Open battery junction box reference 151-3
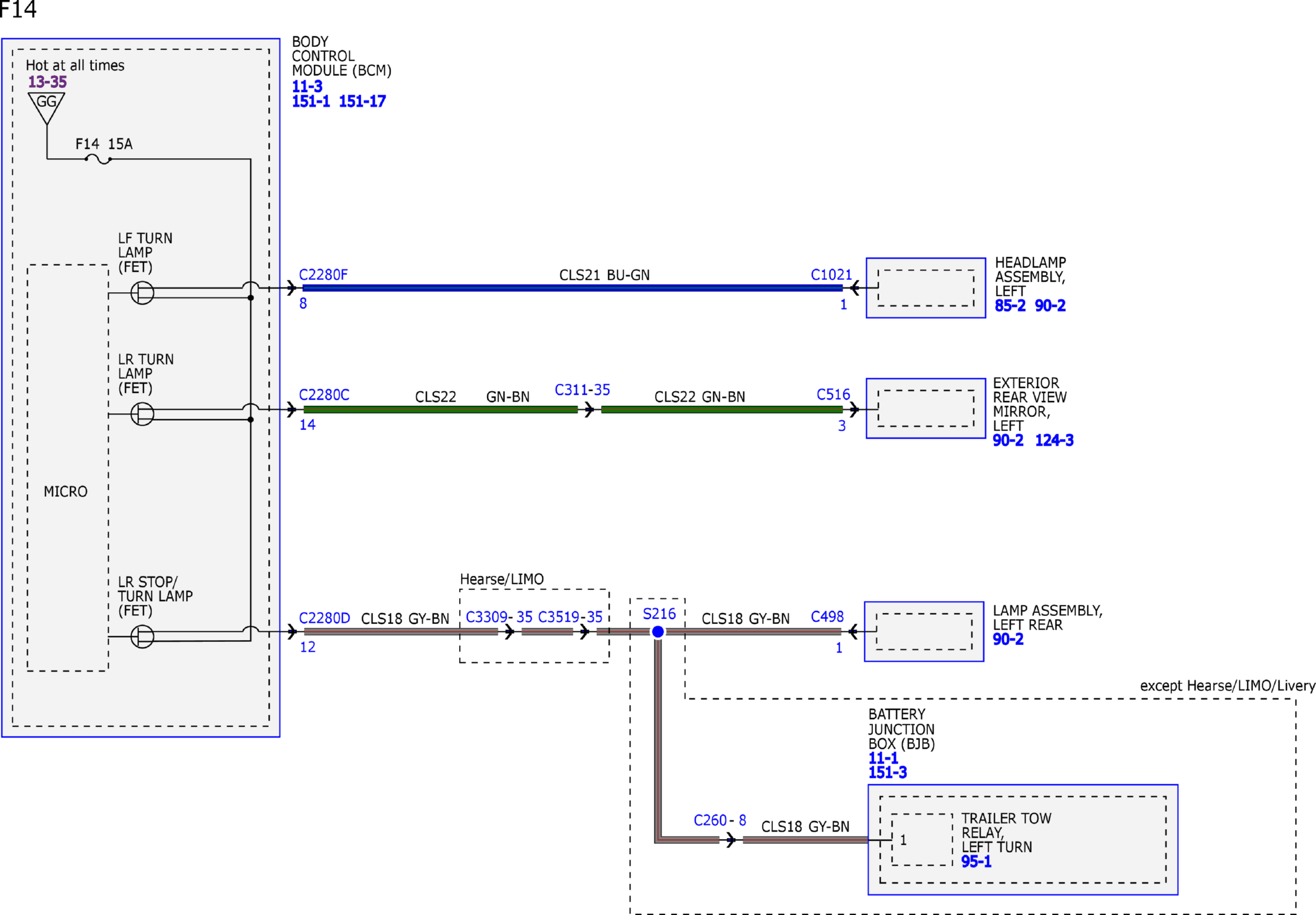This screenshot has height=915, width=1316. pos(887,772)
